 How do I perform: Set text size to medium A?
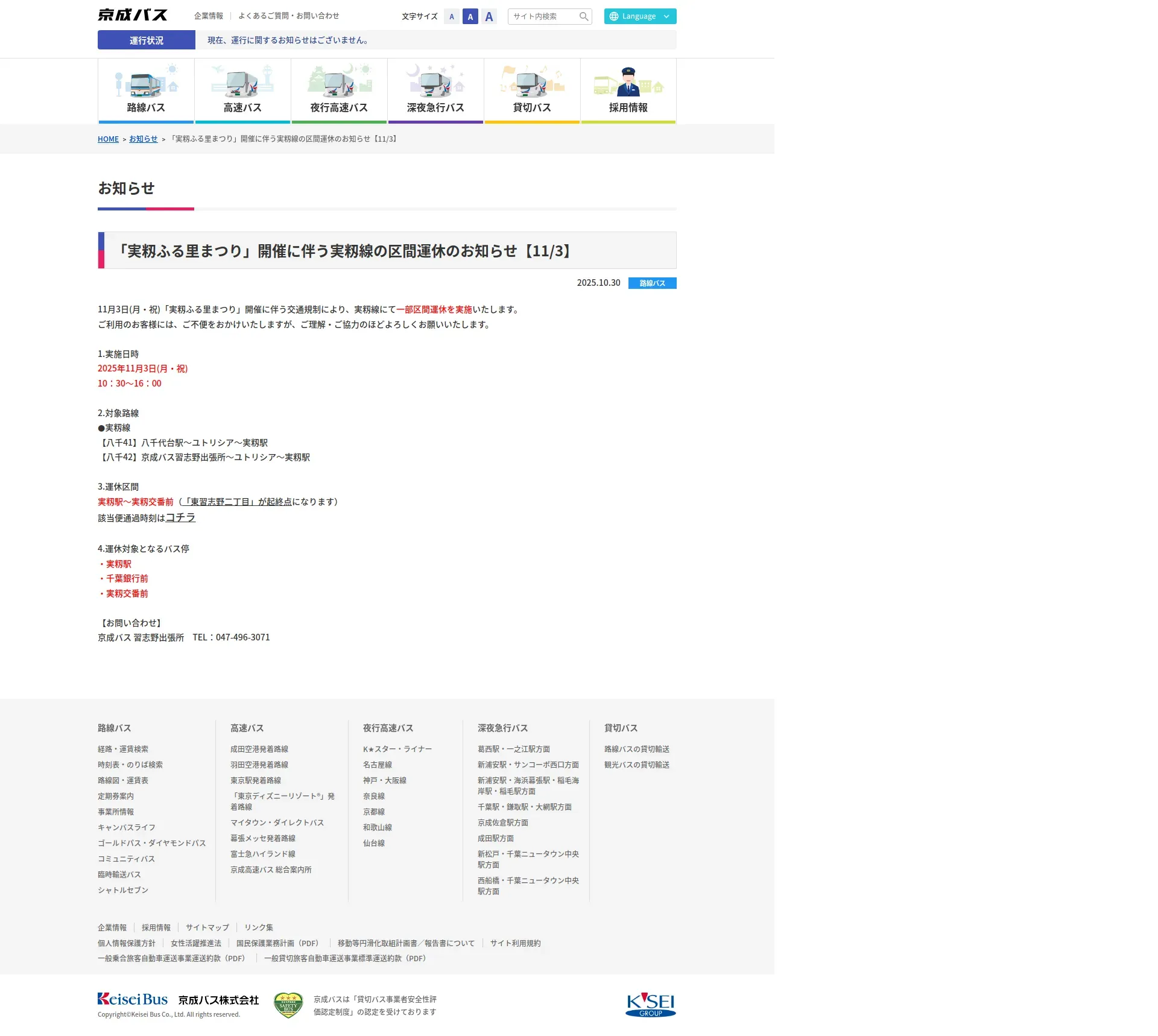[470, 17]
